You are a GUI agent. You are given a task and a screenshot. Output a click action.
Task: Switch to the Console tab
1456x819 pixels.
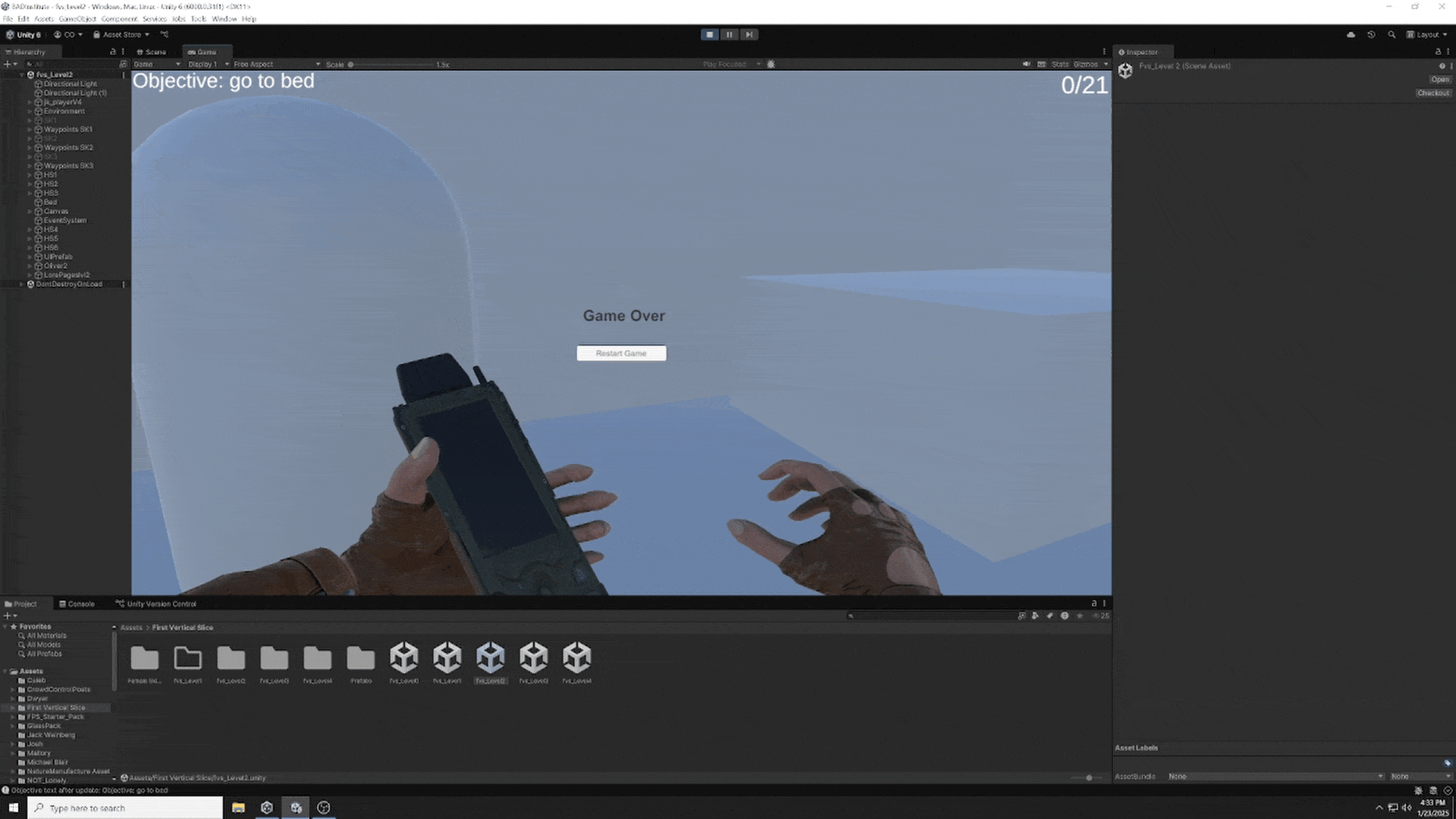pyautogui.click(x=77, y=604)
